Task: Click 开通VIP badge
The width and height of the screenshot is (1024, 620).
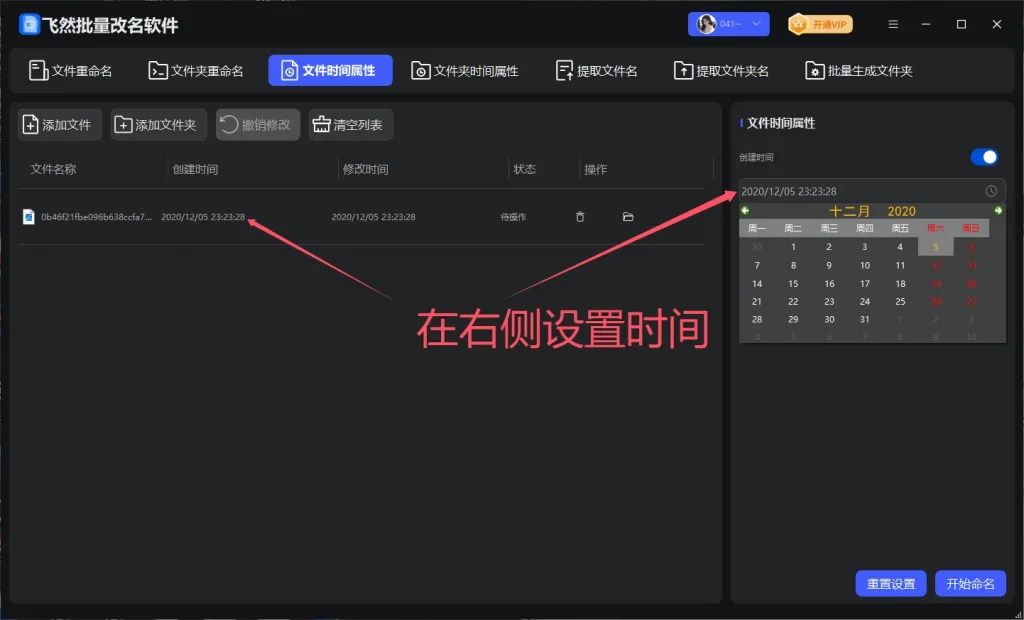Action: (820, 25)
